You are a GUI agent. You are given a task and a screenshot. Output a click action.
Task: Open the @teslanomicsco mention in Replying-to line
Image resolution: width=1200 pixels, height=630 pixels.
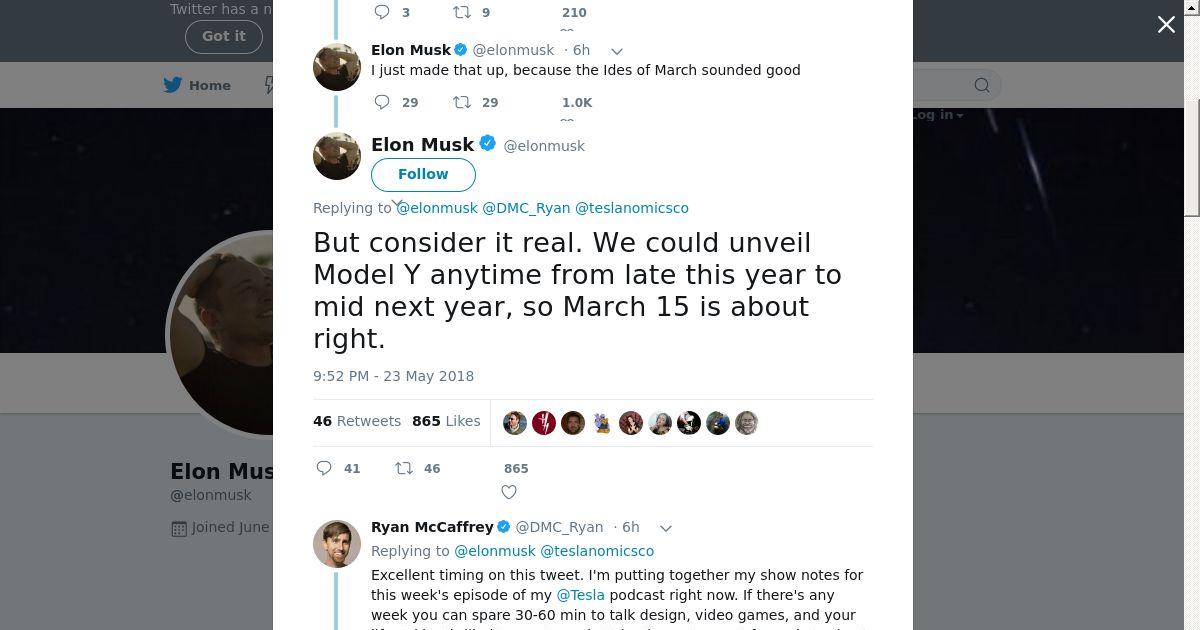[631, 208]
